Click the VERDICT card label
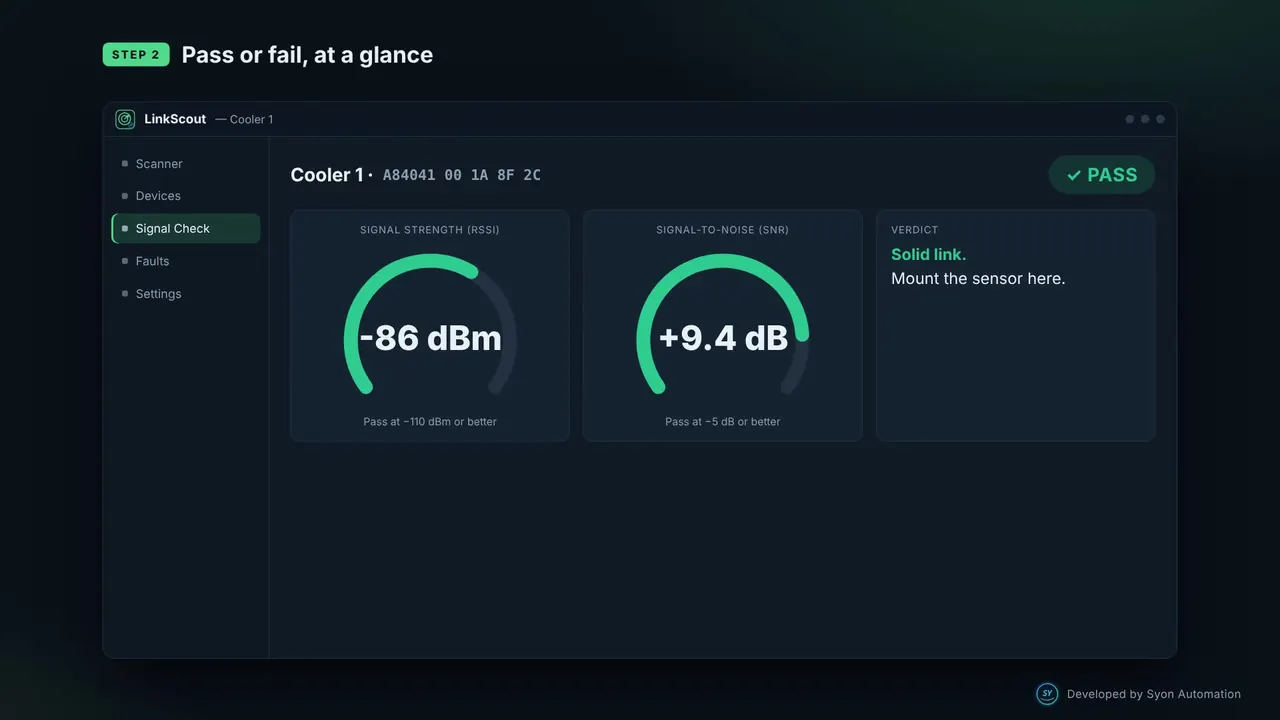 [x=915, y=230]
